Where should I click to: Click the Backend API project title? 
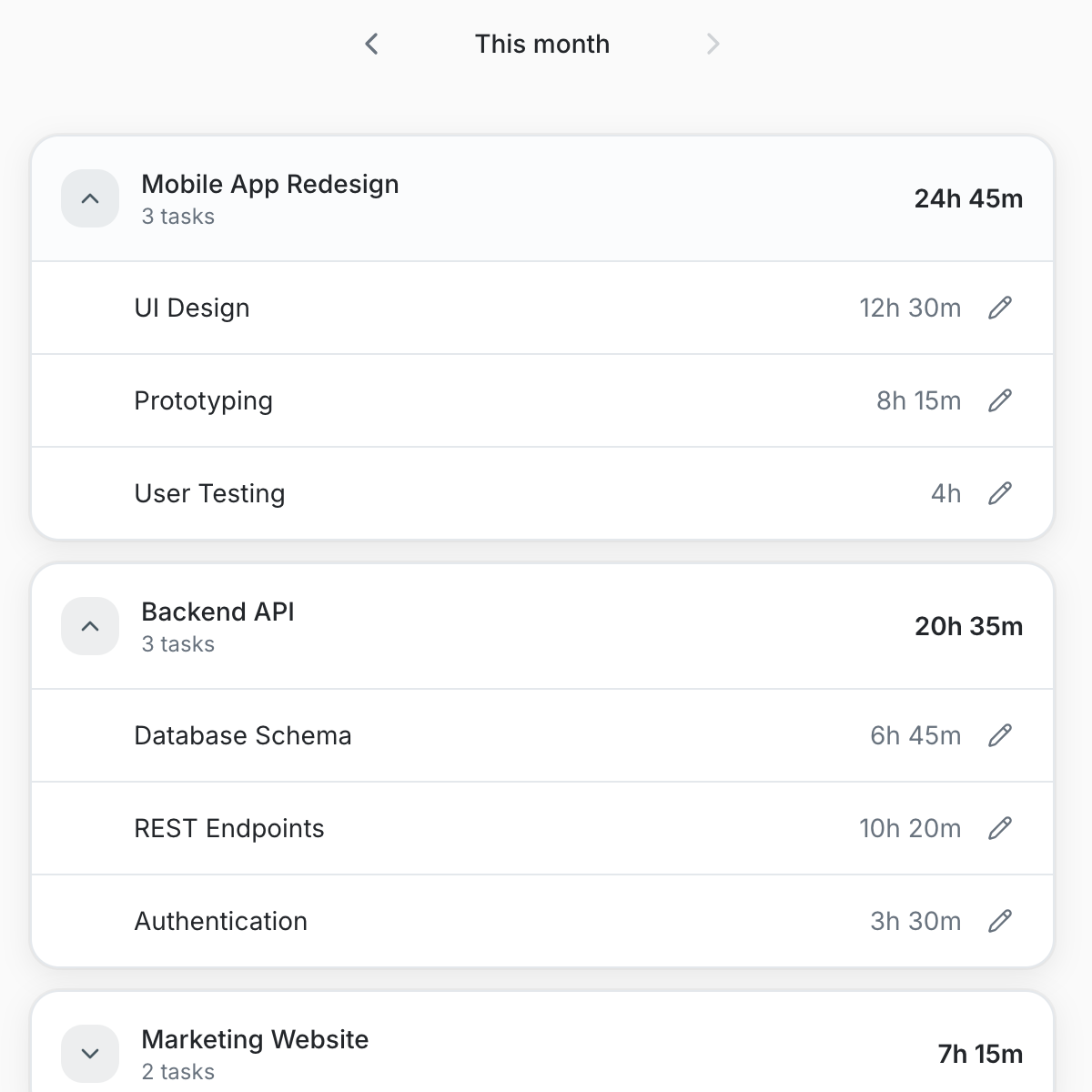click(x=217, y=612)
